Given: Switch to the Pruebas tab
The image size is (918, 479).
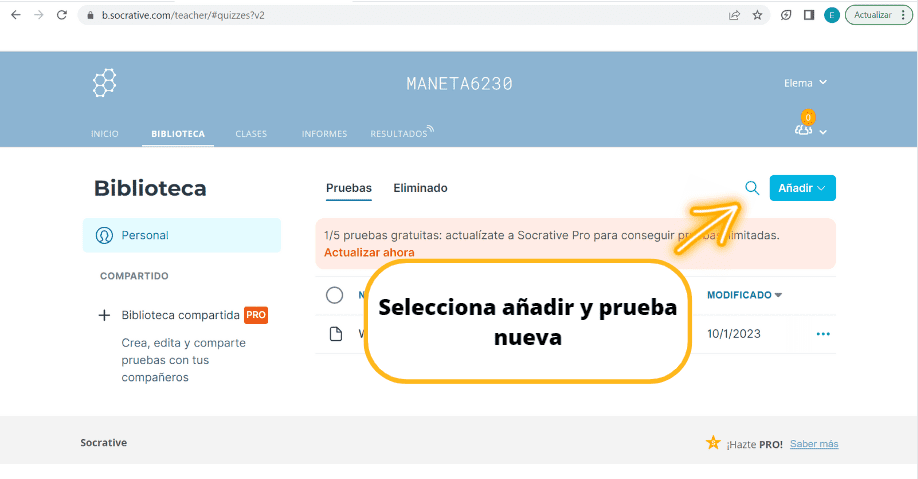Looking at the screenshot, I should pos(349,188).
